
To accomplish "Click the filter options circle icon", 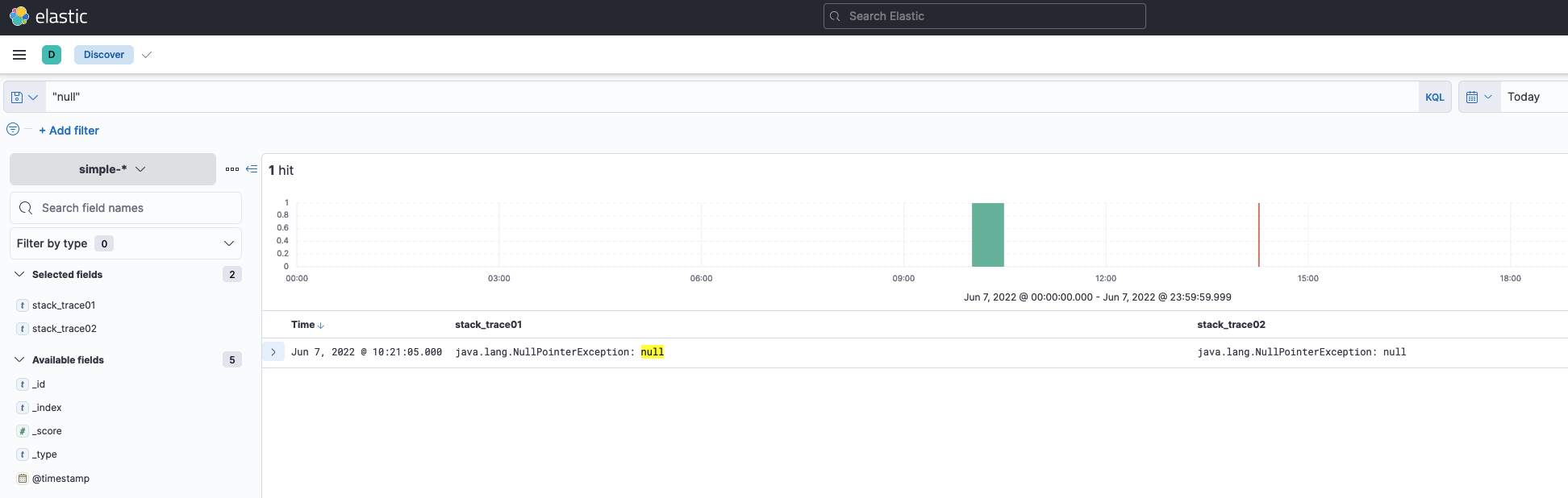I will 13,129.
